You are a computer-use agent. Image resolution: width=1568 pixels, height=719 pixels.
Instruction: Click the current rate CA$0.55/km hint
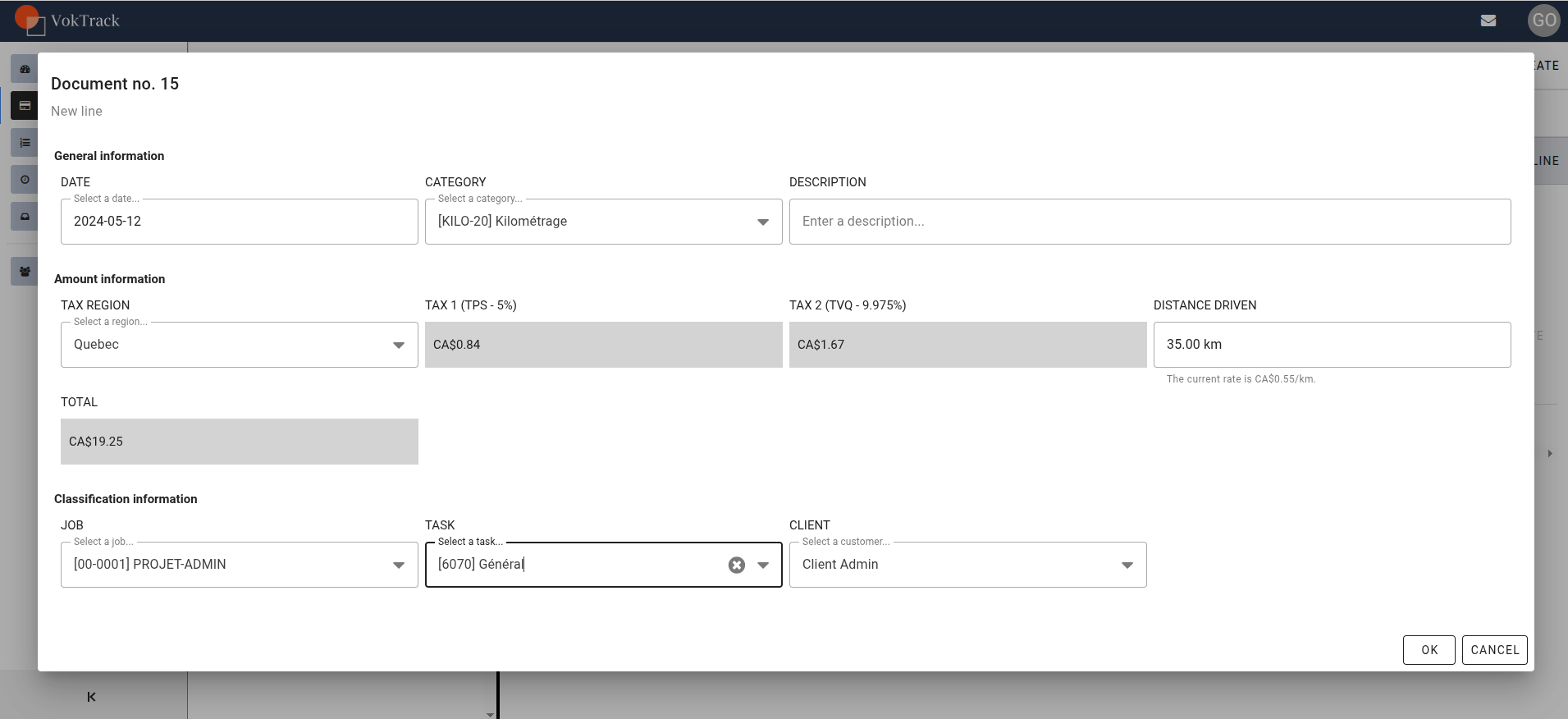[x=1241, y=379]
